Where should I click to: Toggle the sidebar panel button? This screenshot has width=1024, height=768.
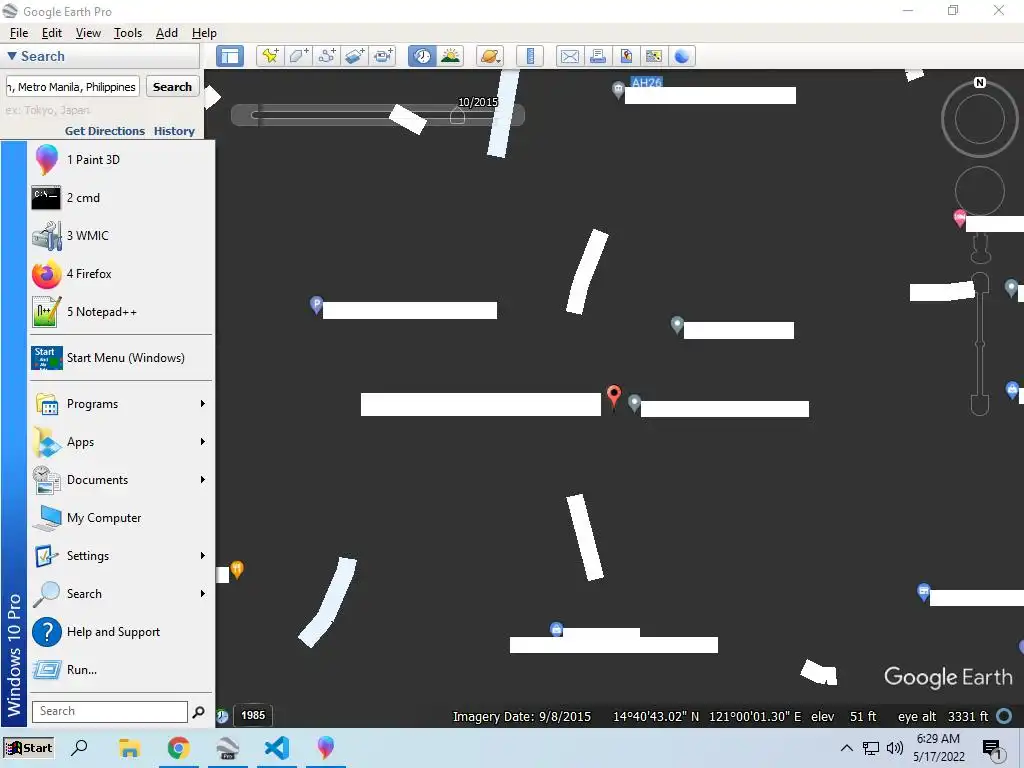pos(229,56)
